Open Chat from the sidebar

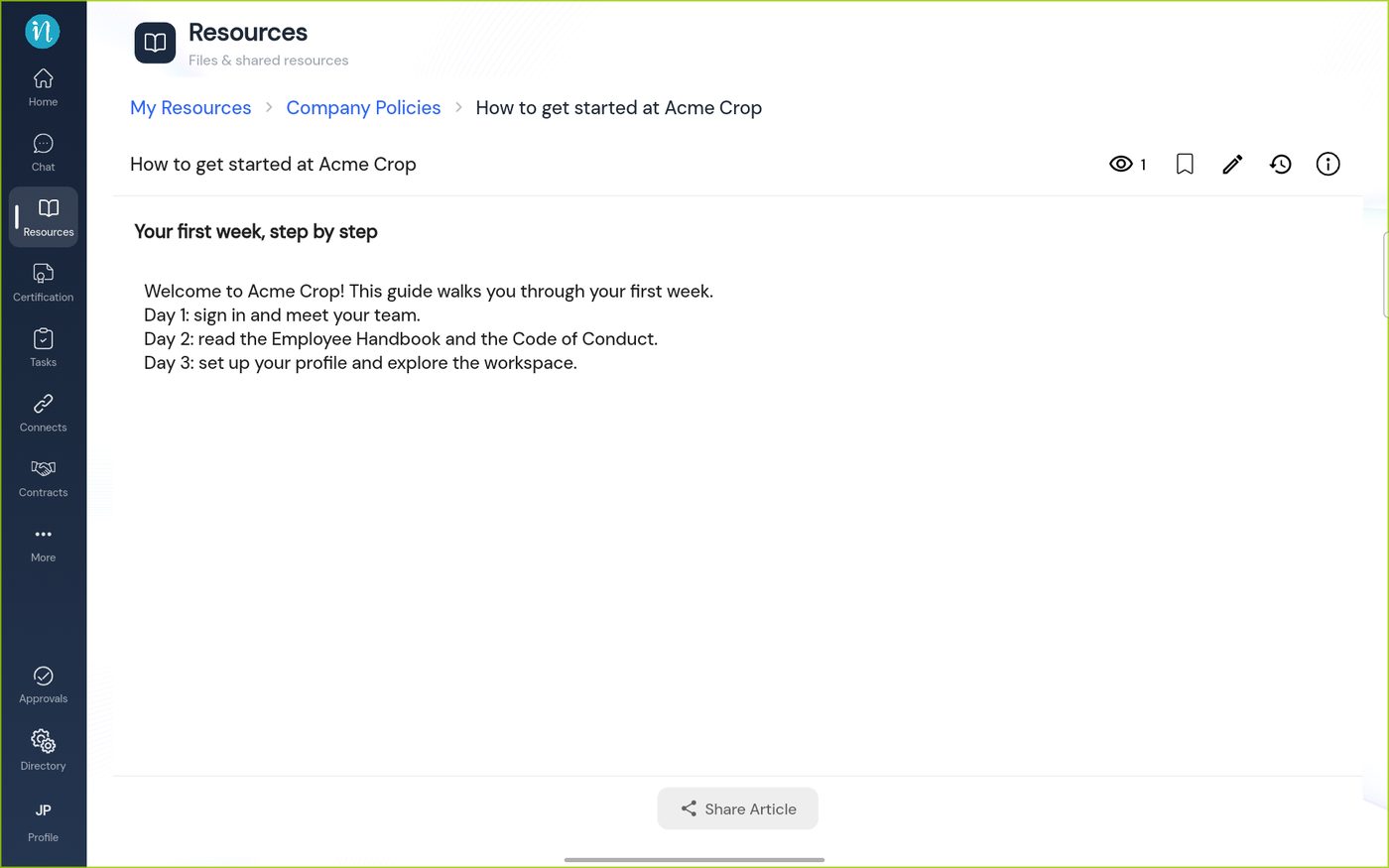(43, 153)
